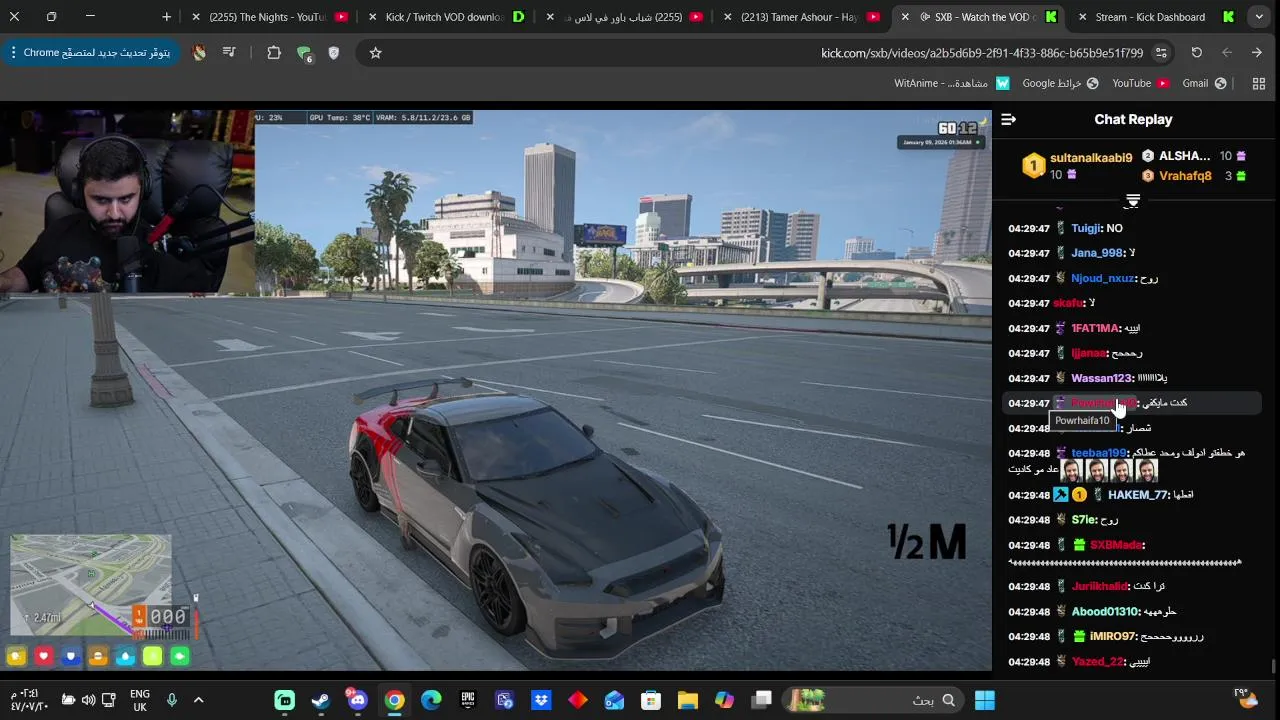
Task: Click username SXBMade in chat
Action: (1116, 546)
